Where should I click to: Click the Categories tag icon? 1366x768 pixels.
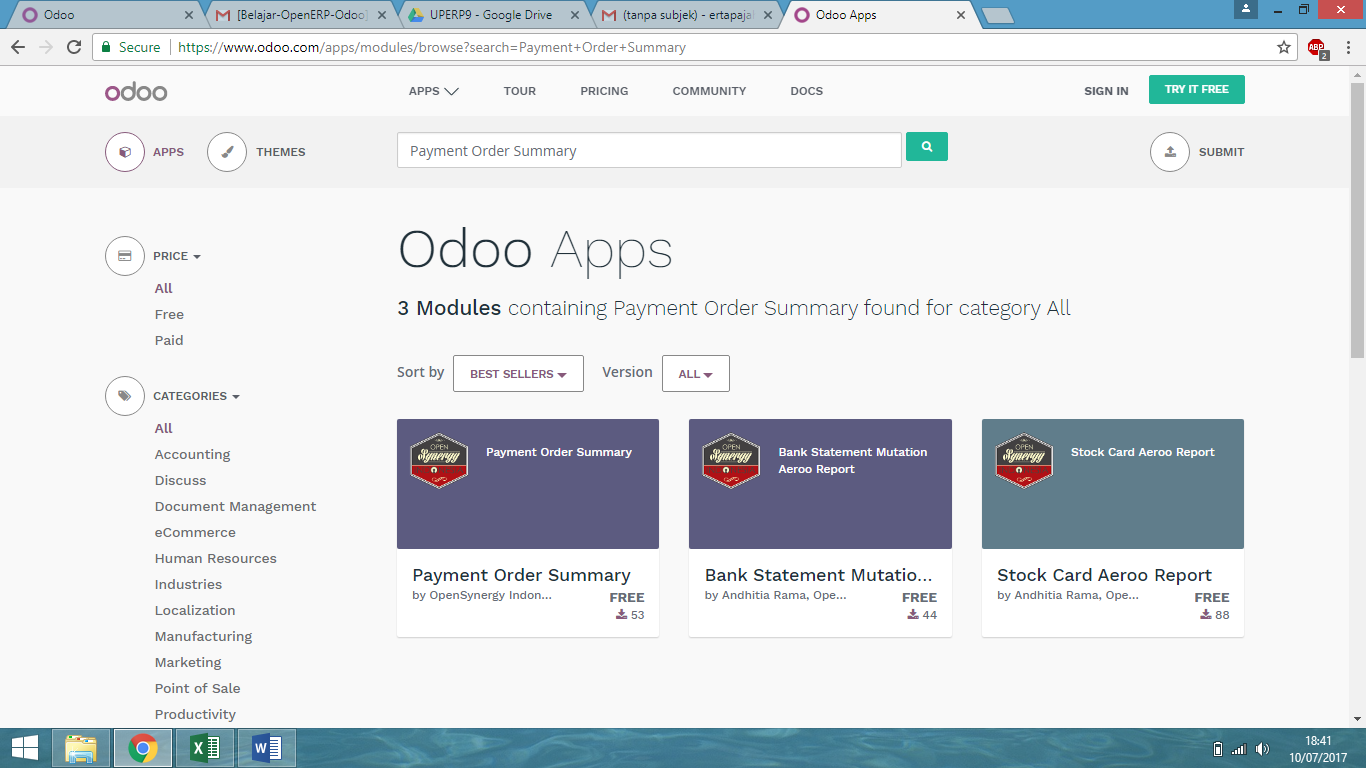125,396
